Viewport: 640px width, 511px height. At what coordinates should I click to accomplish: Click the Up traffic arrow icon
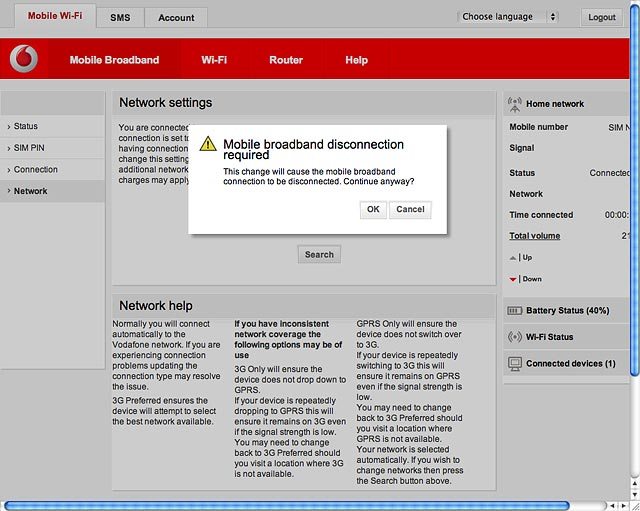click(513, 258)
